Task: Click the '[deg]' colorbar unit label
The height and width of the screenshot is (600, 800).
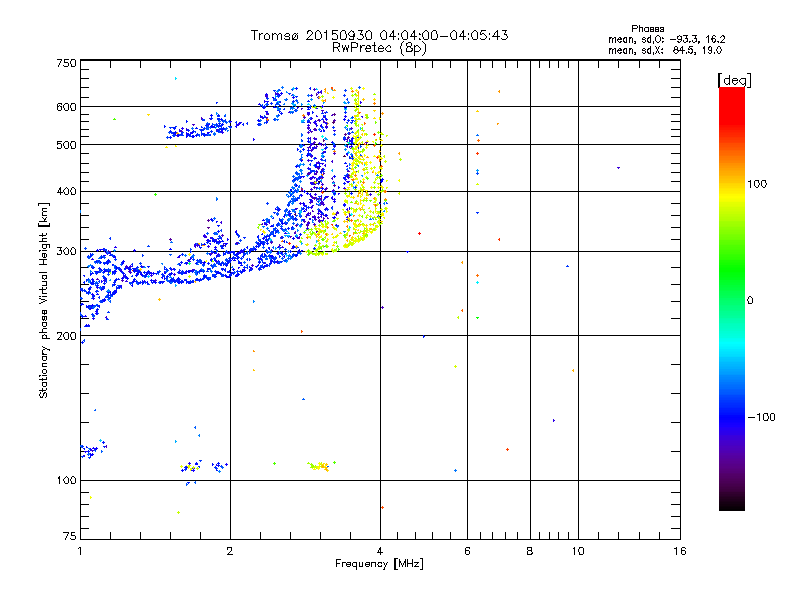Action: 734,80
